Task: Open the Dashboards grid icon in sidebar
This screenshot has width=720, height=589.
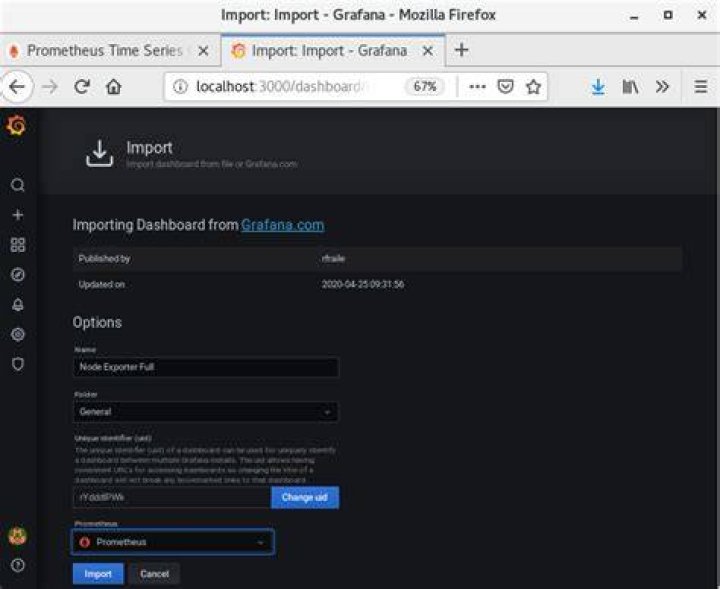Action: click(x=17, y=245)
